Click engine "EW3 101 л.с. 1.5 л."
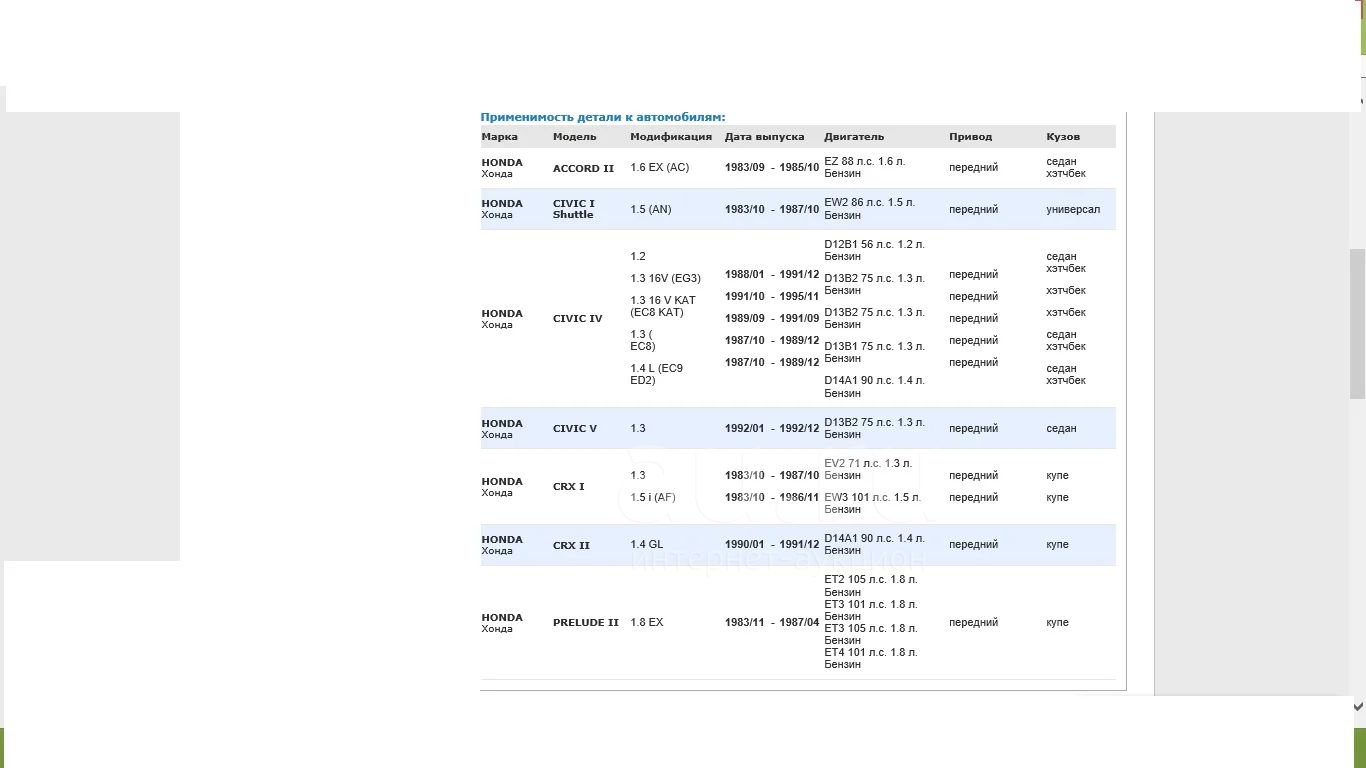The image size is (1366, 768). [872, 498]
